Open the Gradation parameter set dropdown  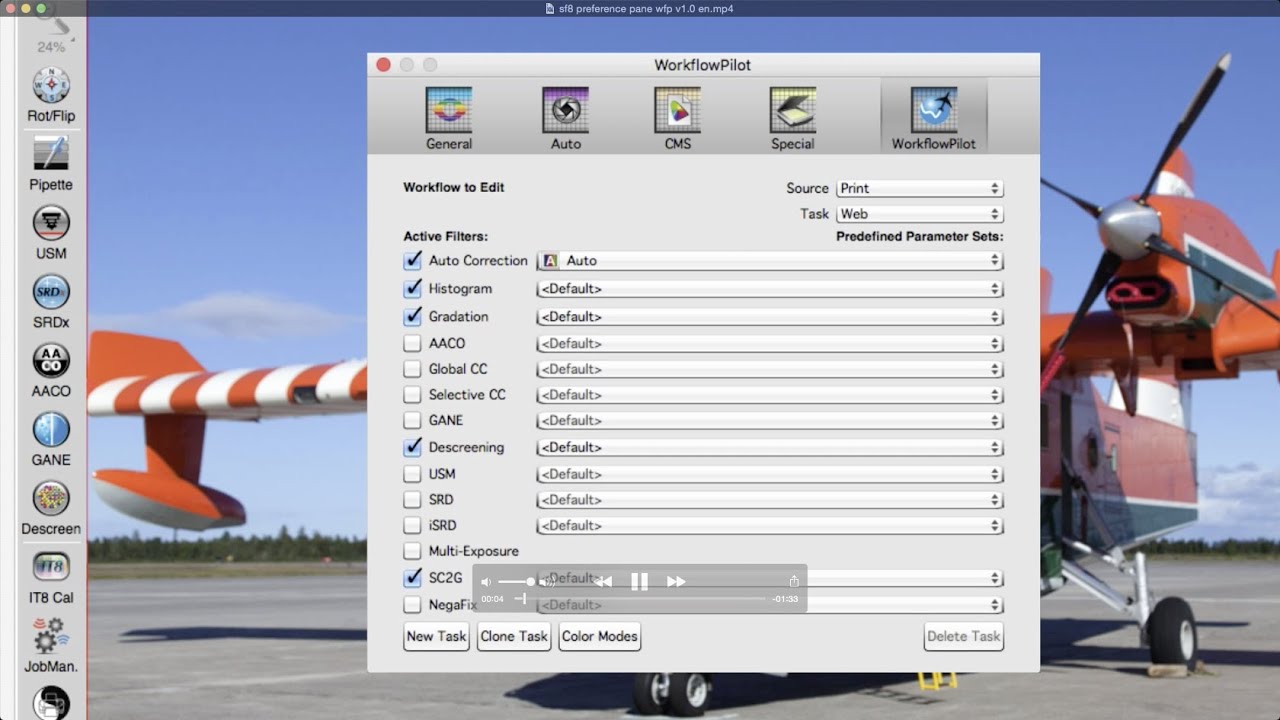pyautogui.click(x=770, y=317)
